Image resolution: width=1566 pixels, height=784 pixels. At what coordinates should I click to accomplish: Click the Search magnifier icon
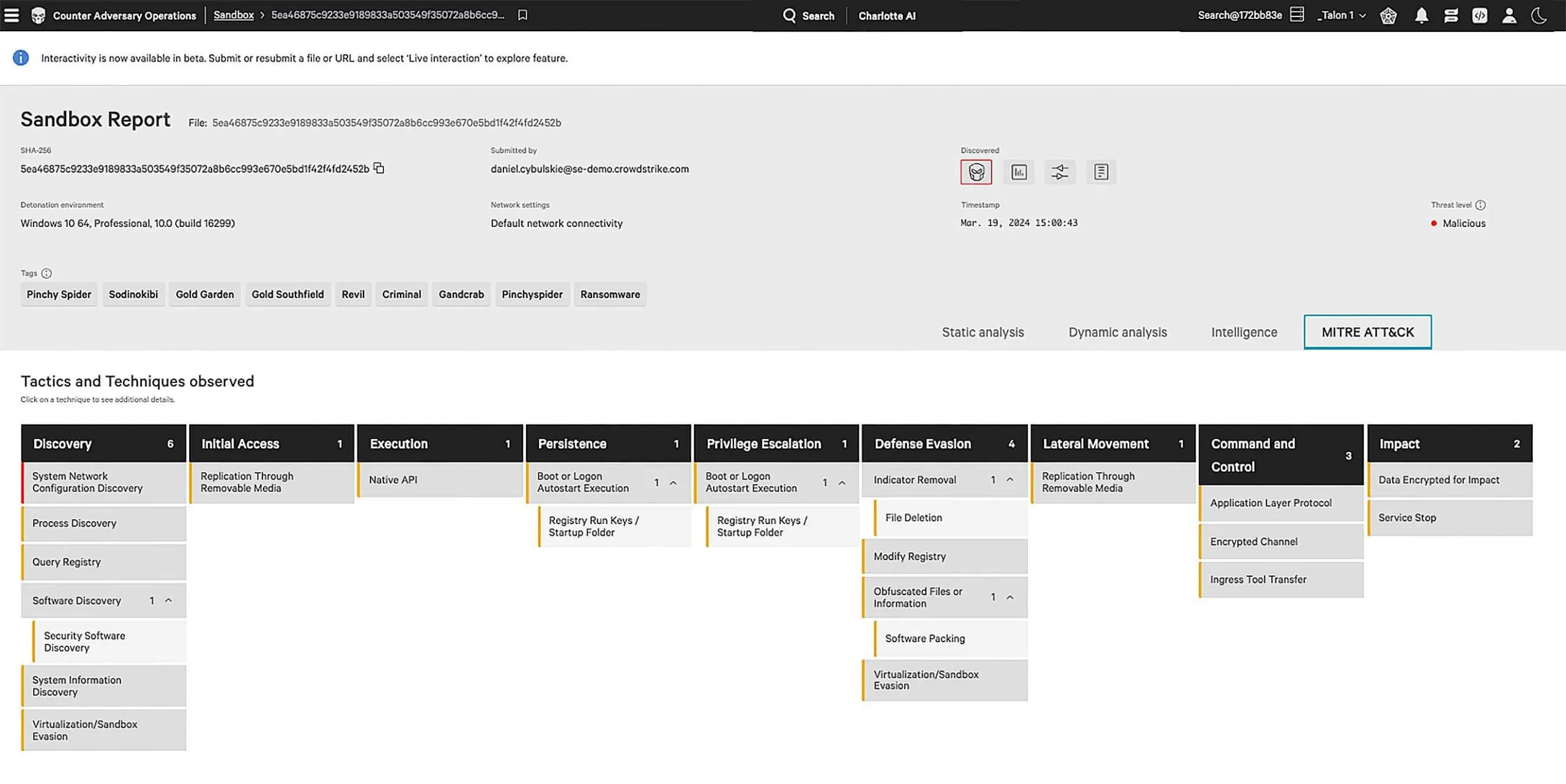789,15
